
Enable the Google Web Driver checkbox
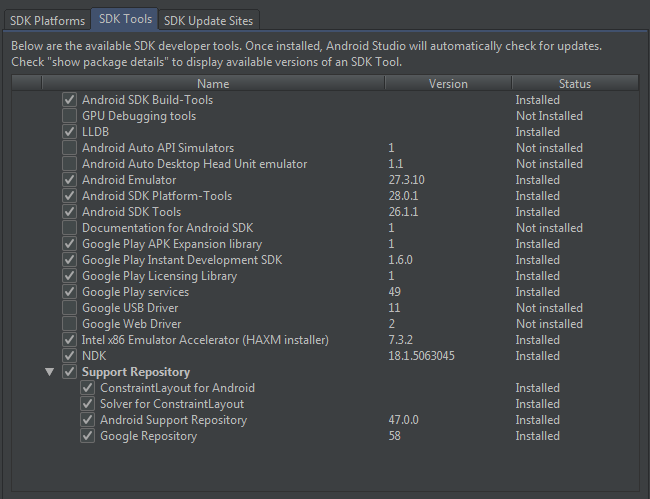69,324
